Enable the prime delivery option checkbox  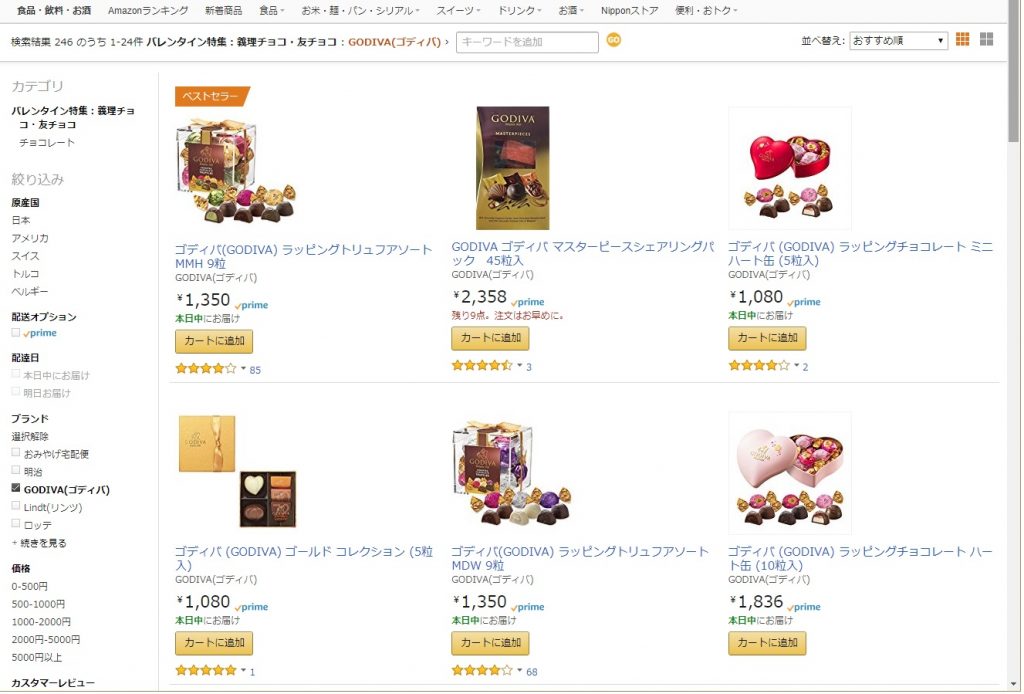point(16,332)
